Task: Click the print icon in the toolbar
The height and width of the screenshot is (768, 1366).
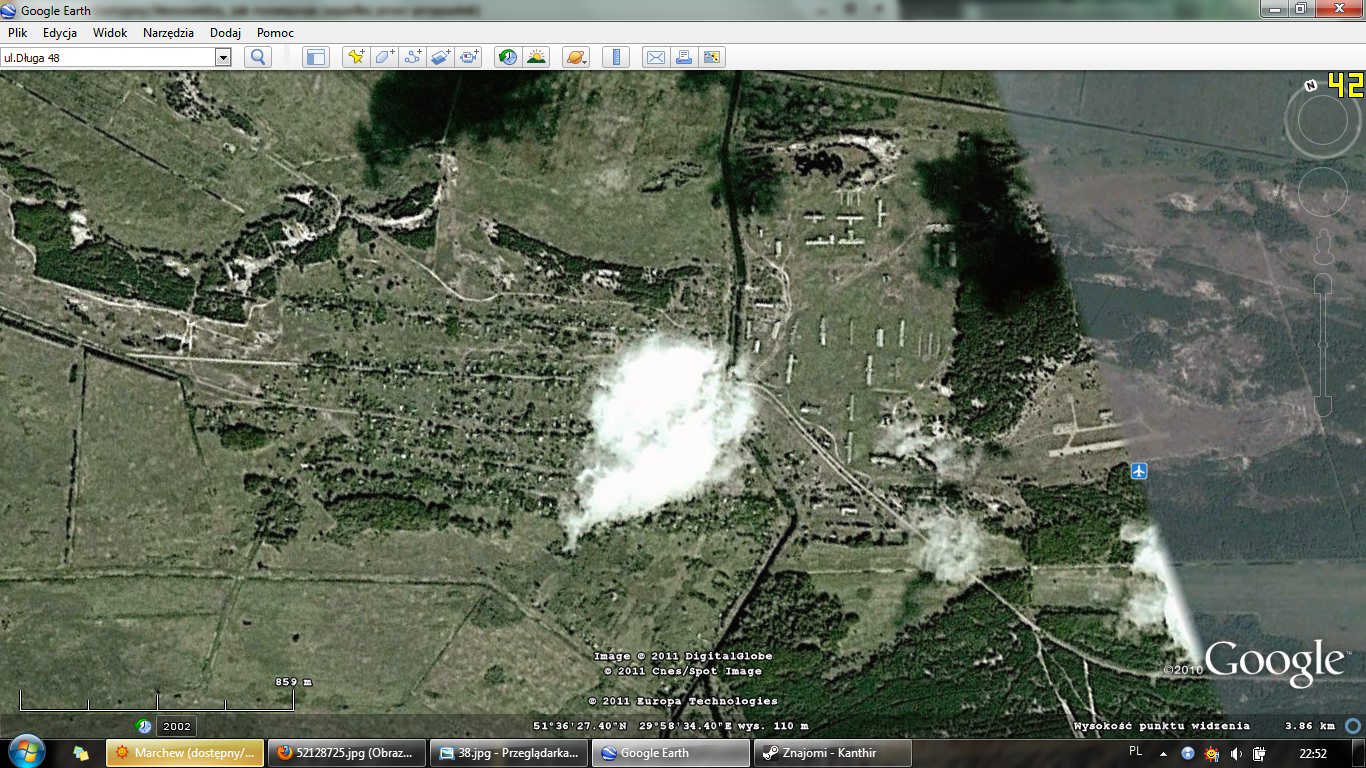Action: 684,57
